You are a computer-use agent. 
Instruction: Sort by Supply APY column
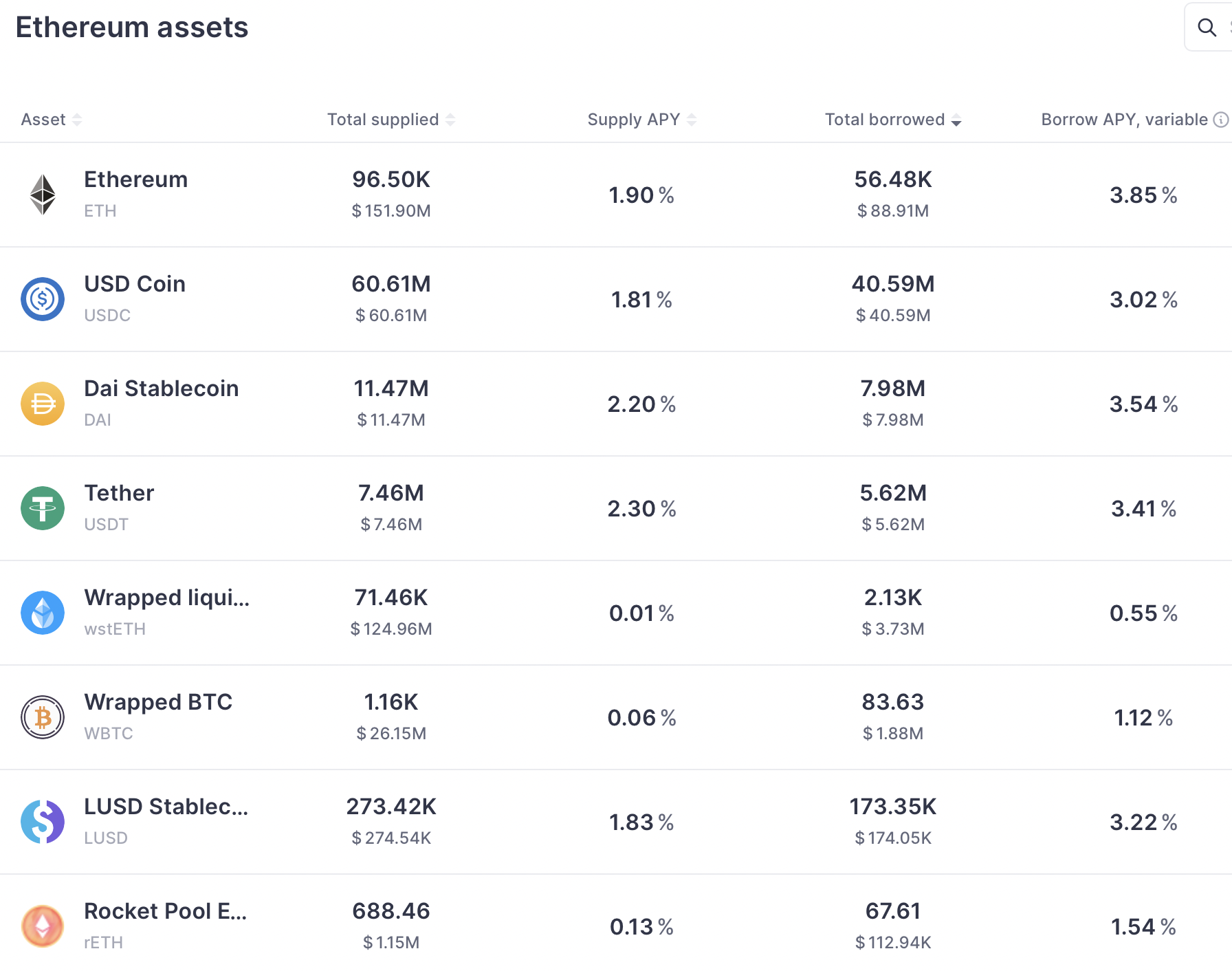642,120
